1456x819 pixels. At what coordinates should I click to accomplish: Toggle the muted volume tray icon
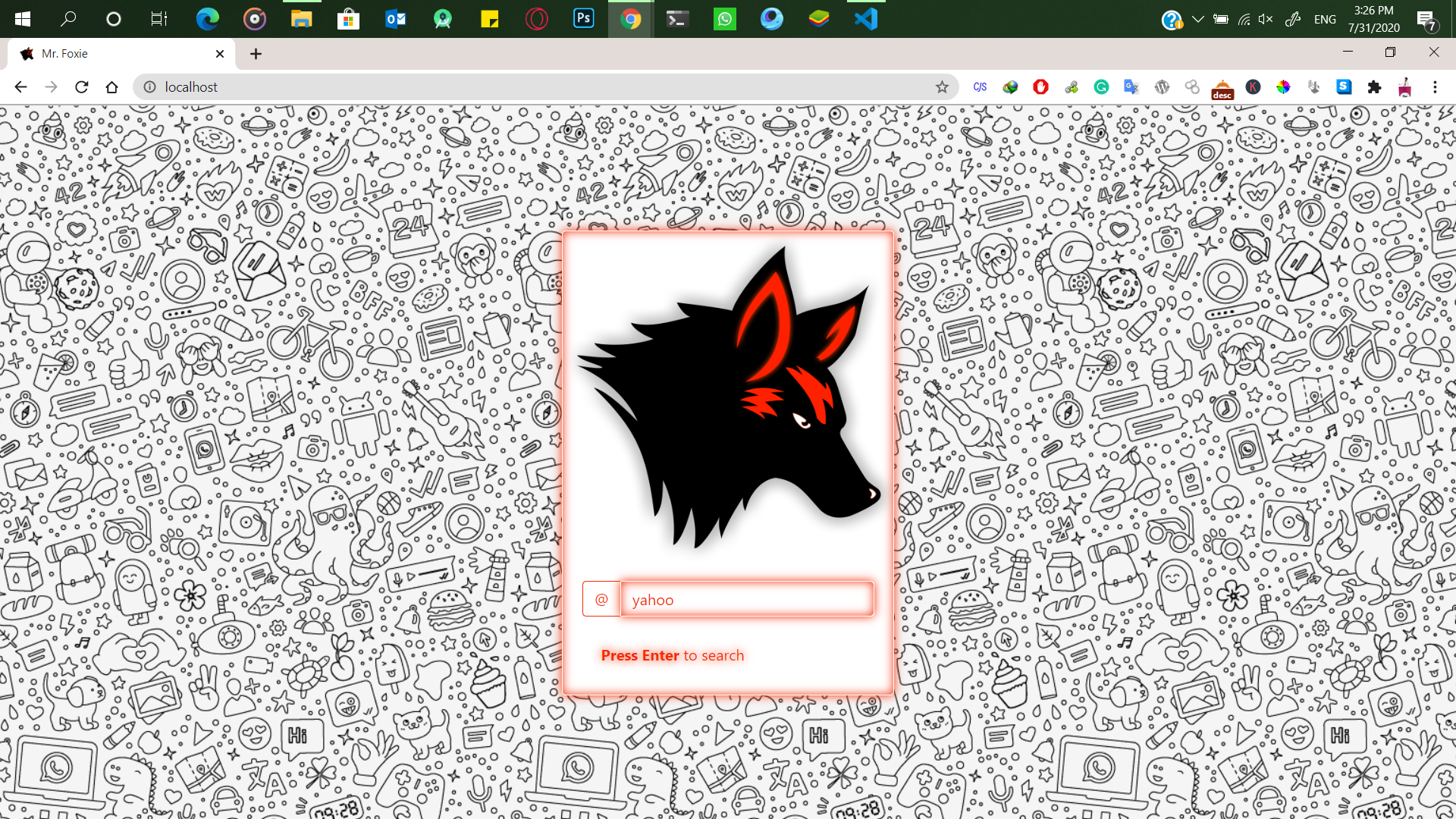1265,19
